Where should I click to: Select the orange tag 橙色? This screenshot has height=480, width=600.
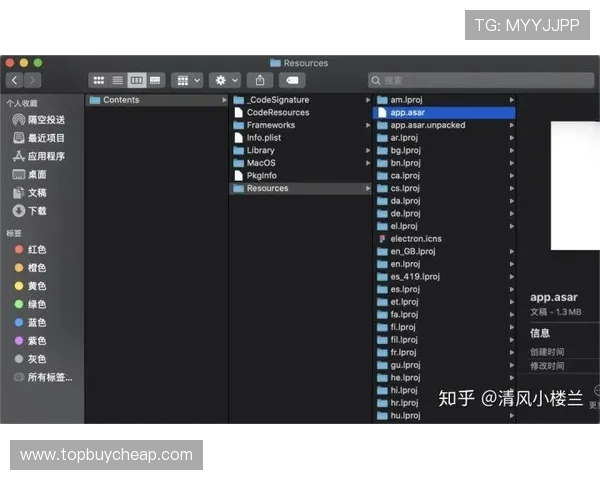(30, 268)
